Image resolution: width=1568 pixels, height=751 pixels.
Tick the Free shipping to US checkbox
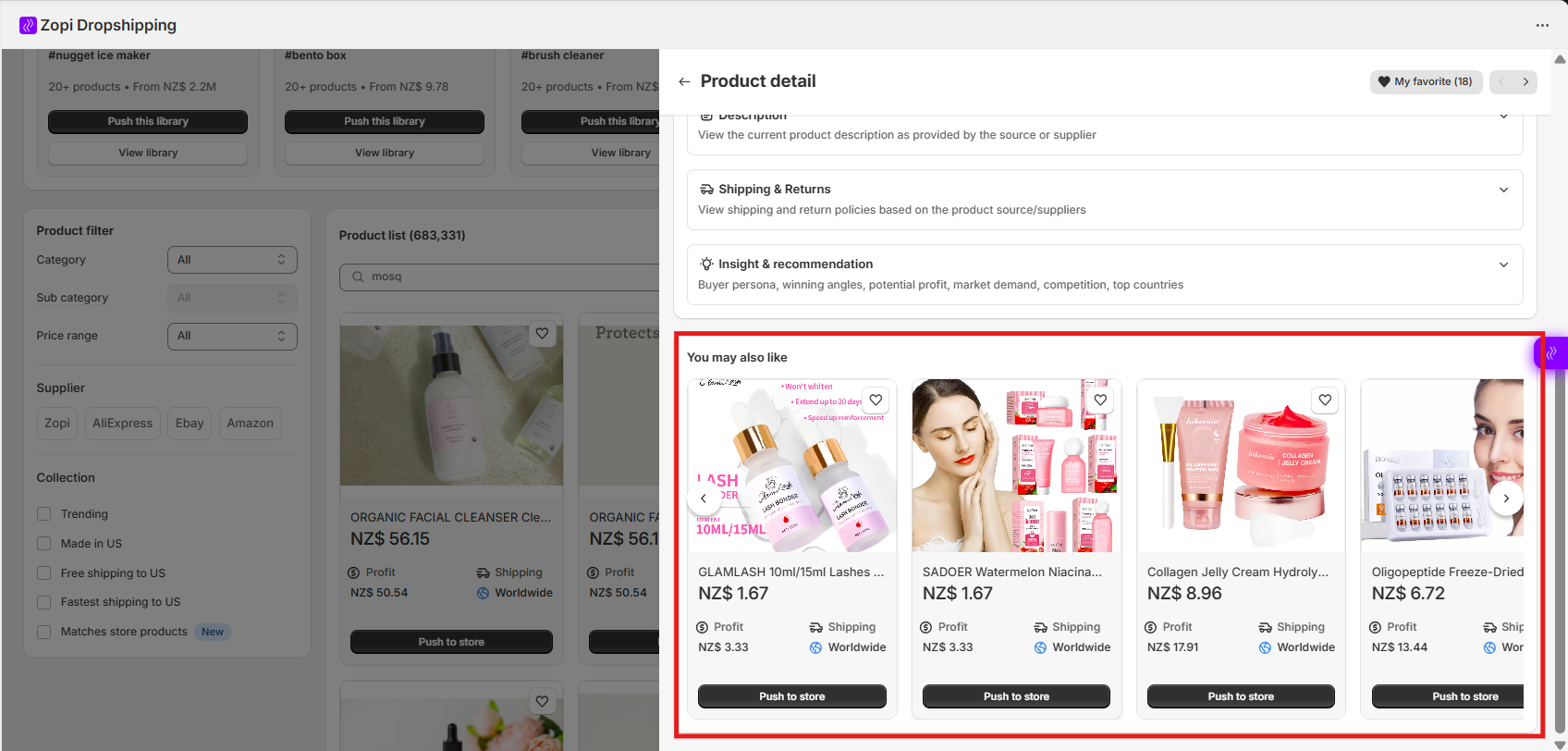click(x=43, y=573)
